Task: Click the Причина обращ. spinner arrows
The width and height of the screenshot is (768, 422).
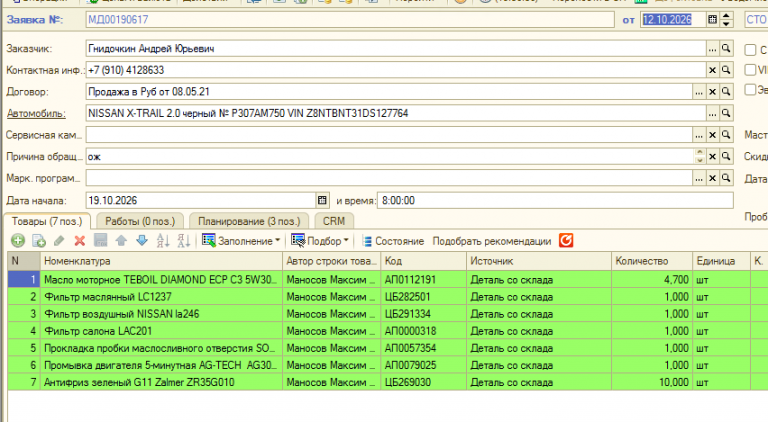Action: [x=700, y=156]
